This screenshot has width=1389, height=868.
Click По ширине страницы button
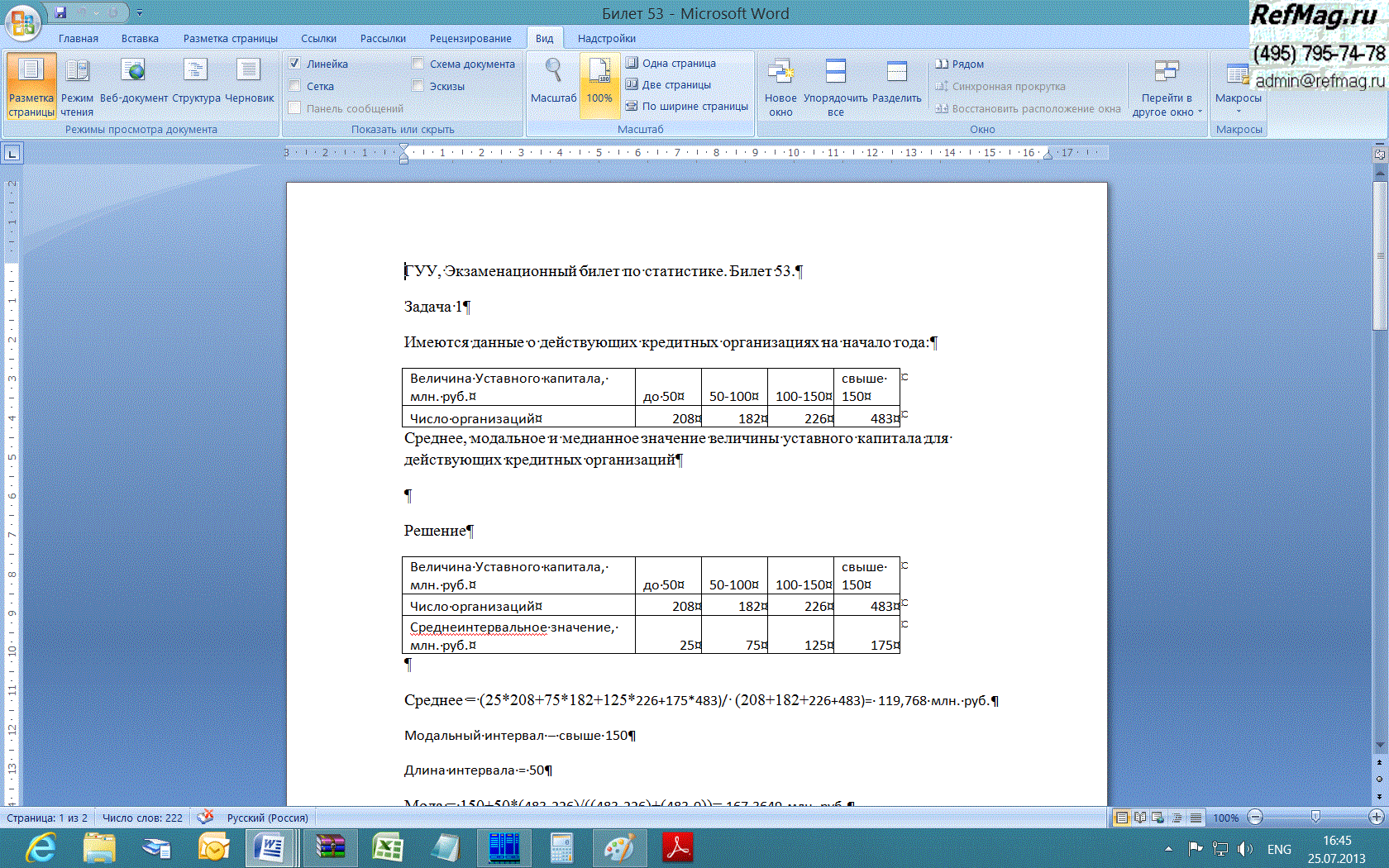click(686, 107)
